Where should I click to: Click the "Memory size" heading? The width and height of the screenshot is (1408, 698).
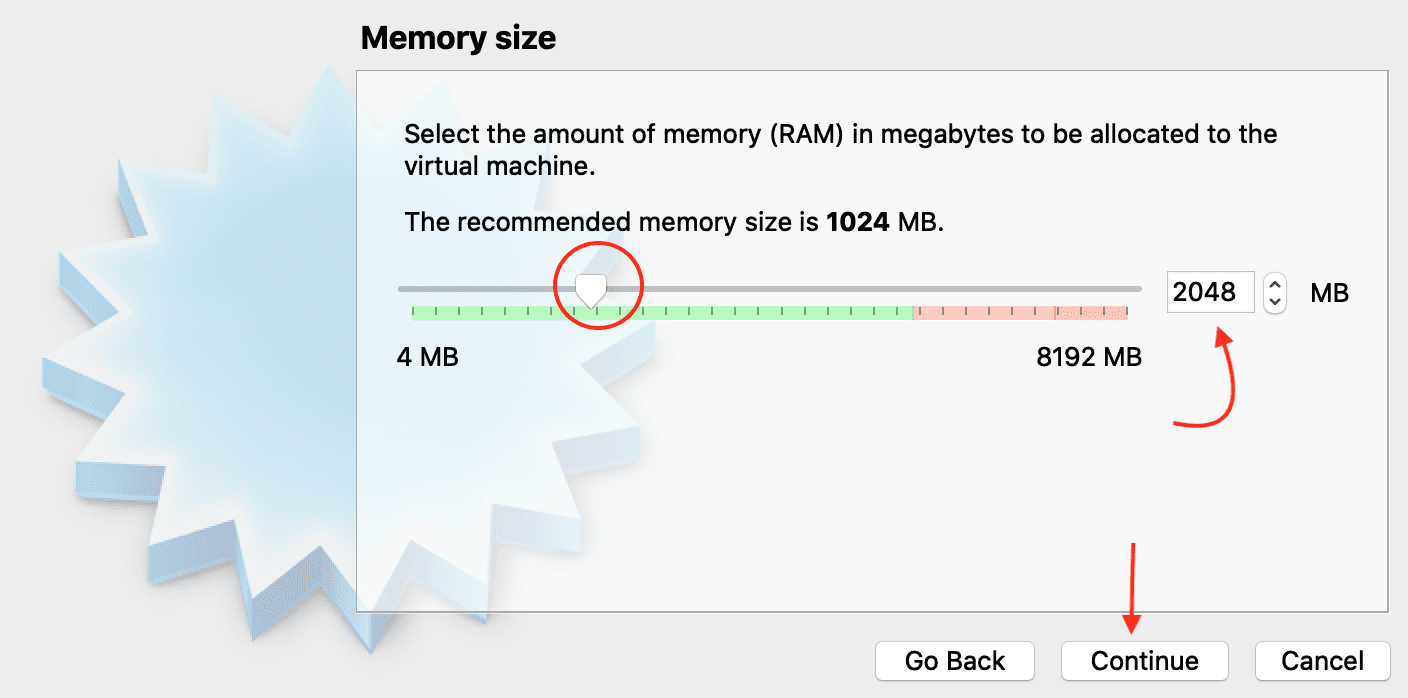click(458, 39)
